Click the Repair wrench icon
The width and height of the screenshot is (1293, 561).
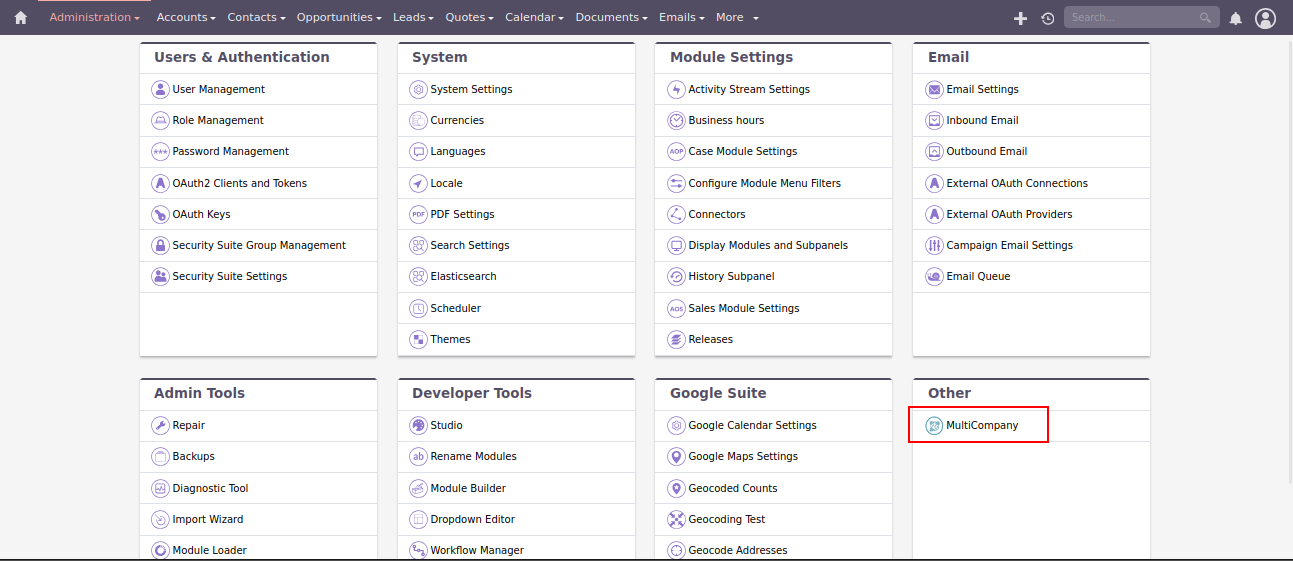[160, 425]
